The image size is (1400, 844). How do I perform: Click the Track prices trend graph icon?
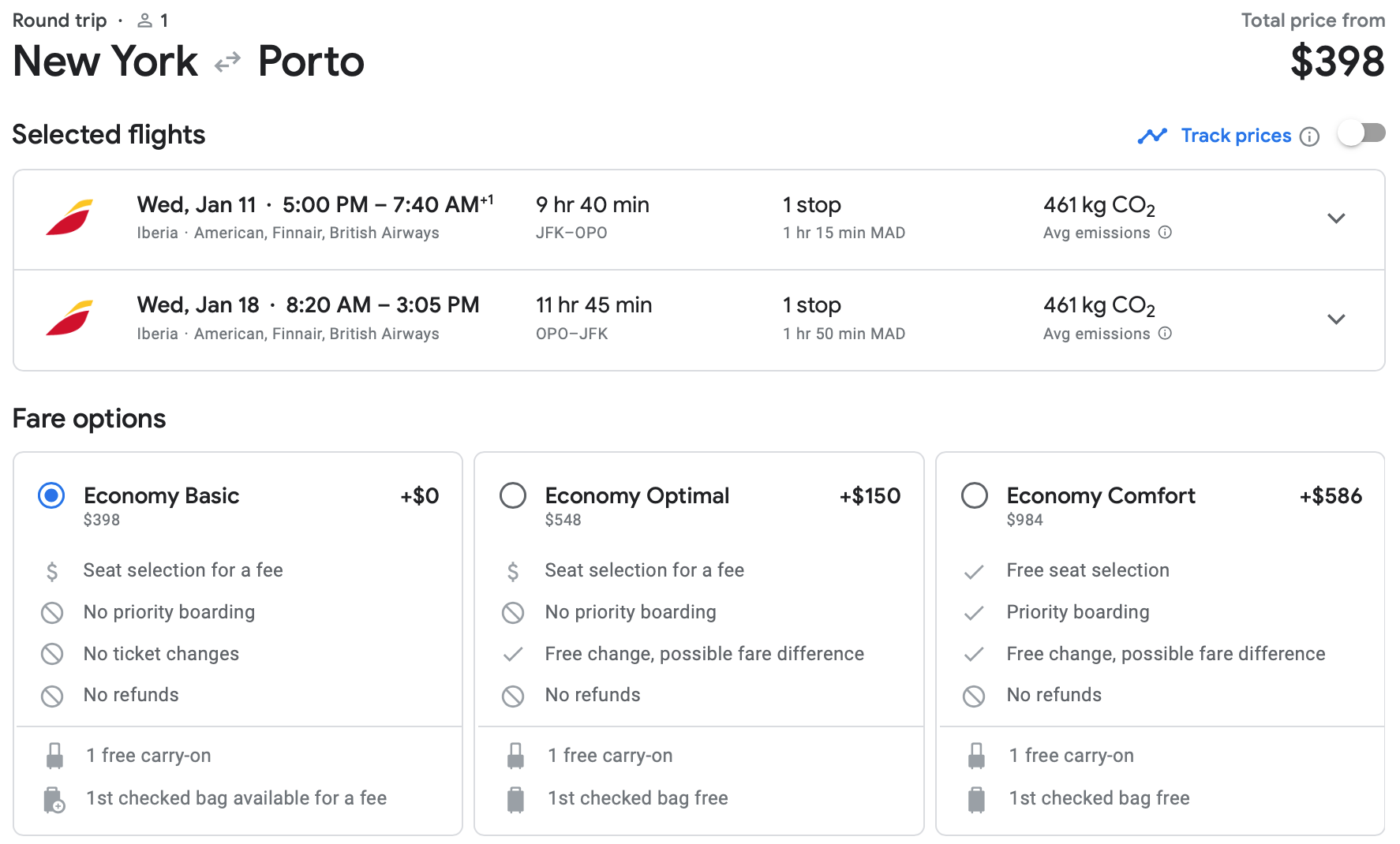(x=1151, y=136)
